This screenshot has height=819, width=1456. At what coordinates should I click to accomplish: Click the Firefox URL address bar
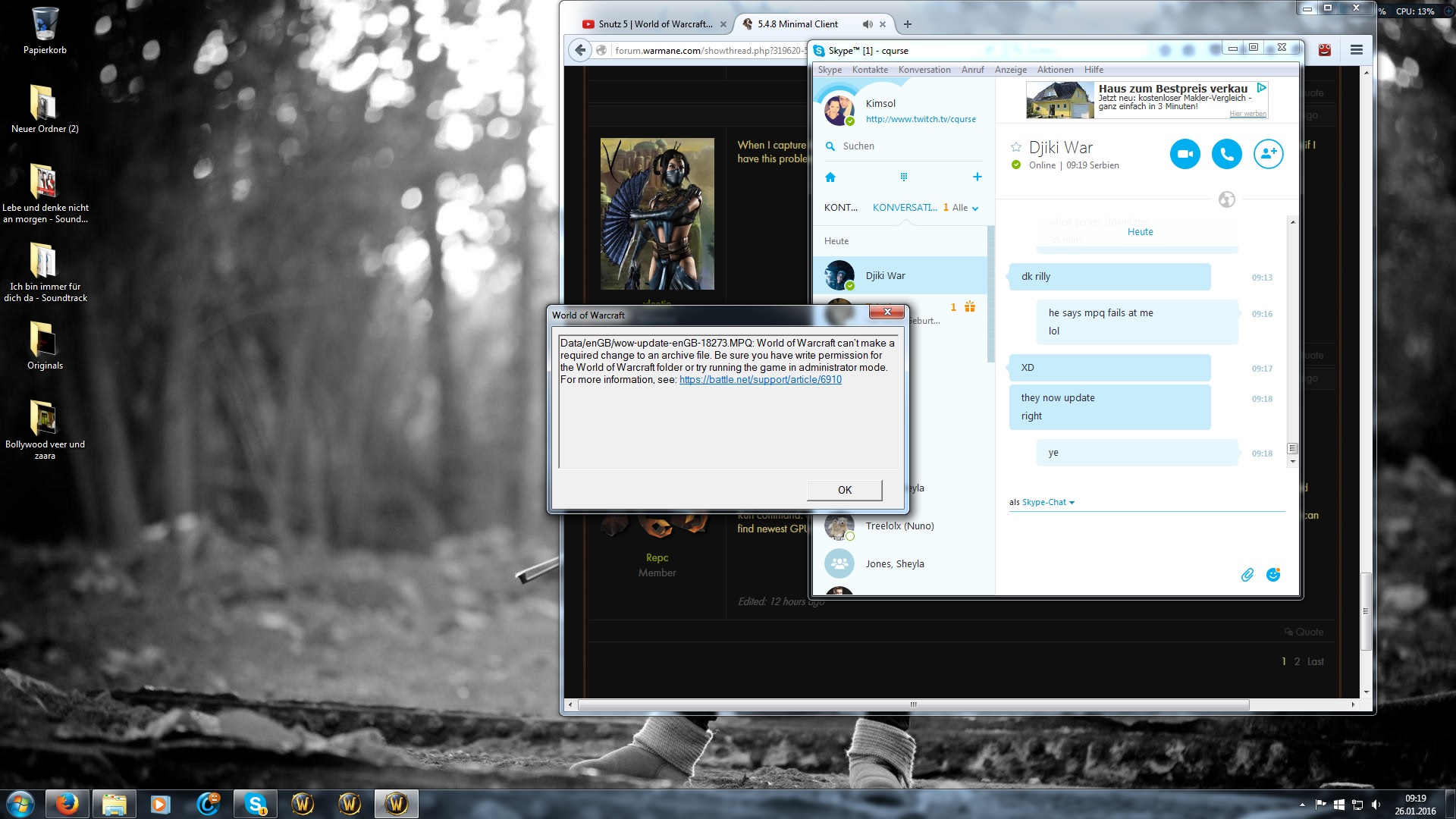pyautogui.click(x=709, y=51)
